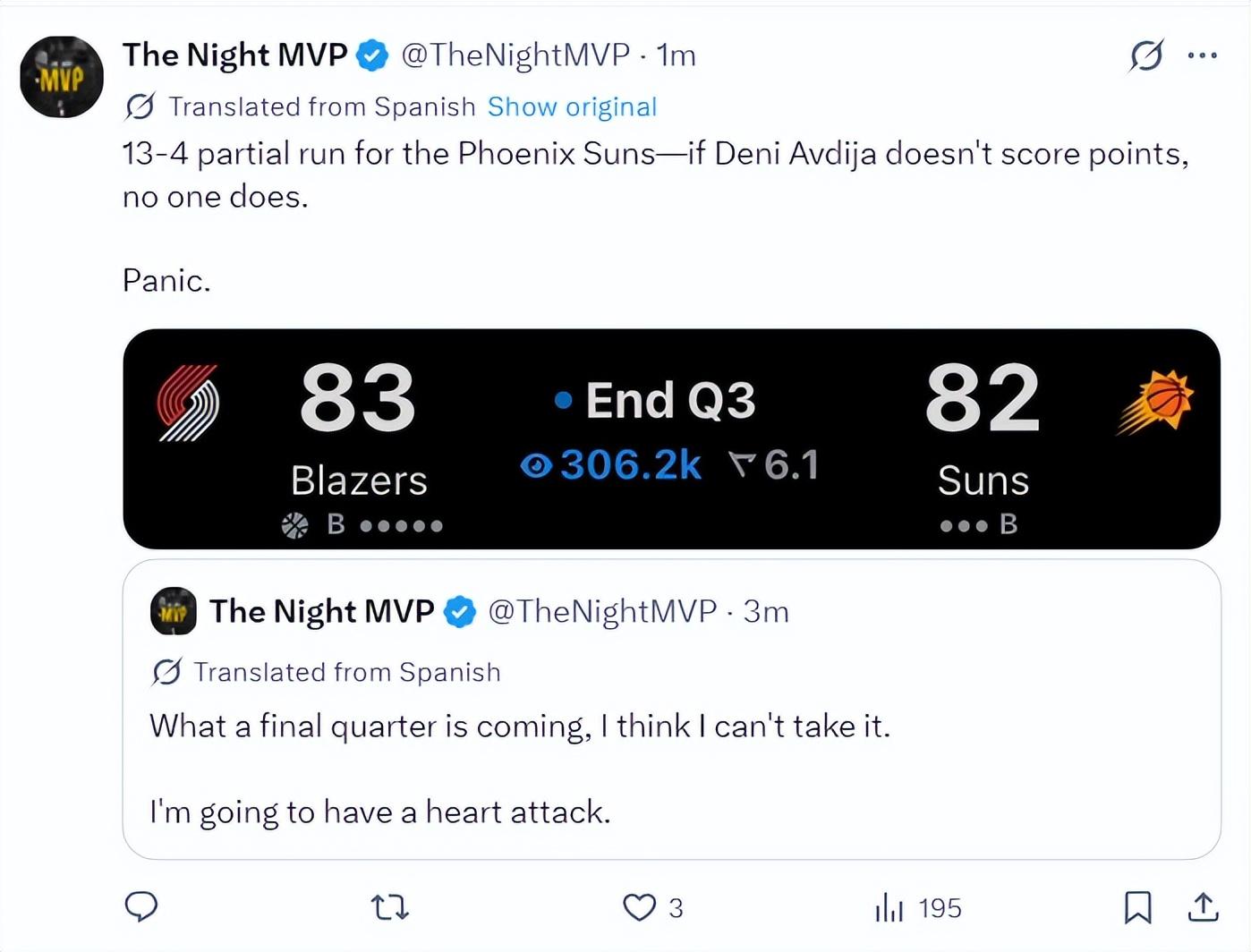Click the quoted tweet's small profile avatar

(174, 611)
